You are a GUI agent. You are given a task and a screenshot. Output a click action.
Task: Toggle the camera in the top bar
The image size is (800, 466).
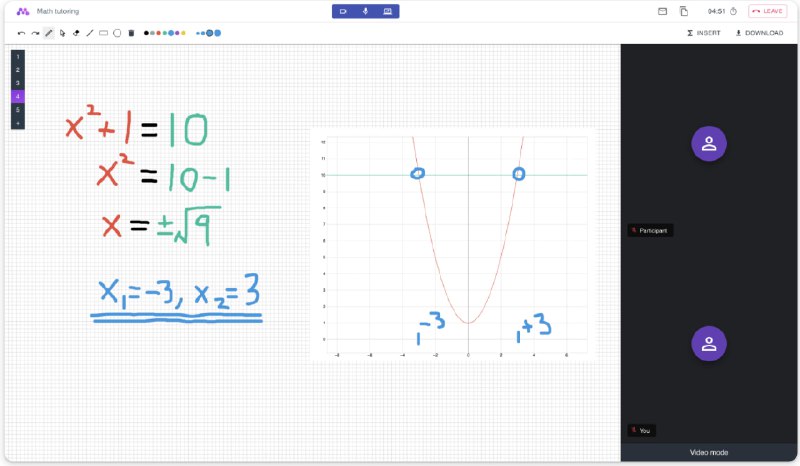pos(343,11)
